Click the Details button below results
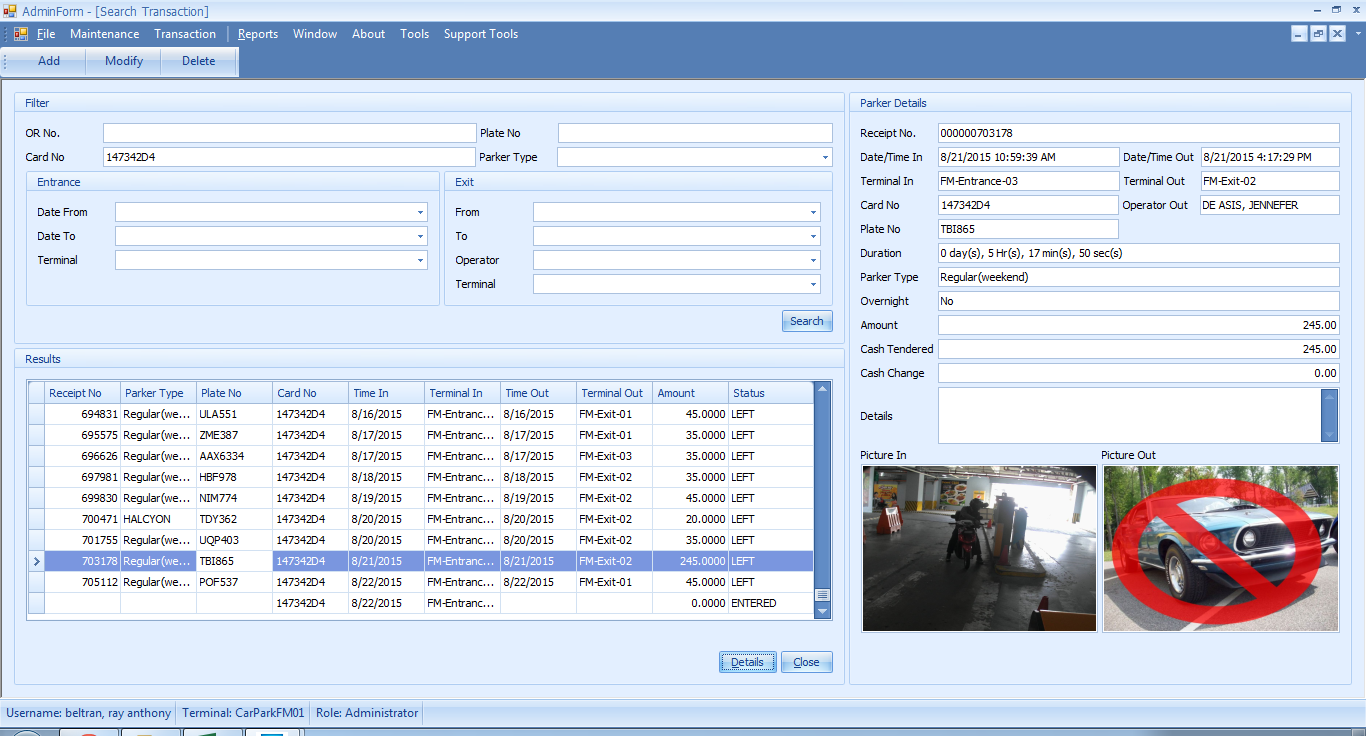 pos(747,662)
